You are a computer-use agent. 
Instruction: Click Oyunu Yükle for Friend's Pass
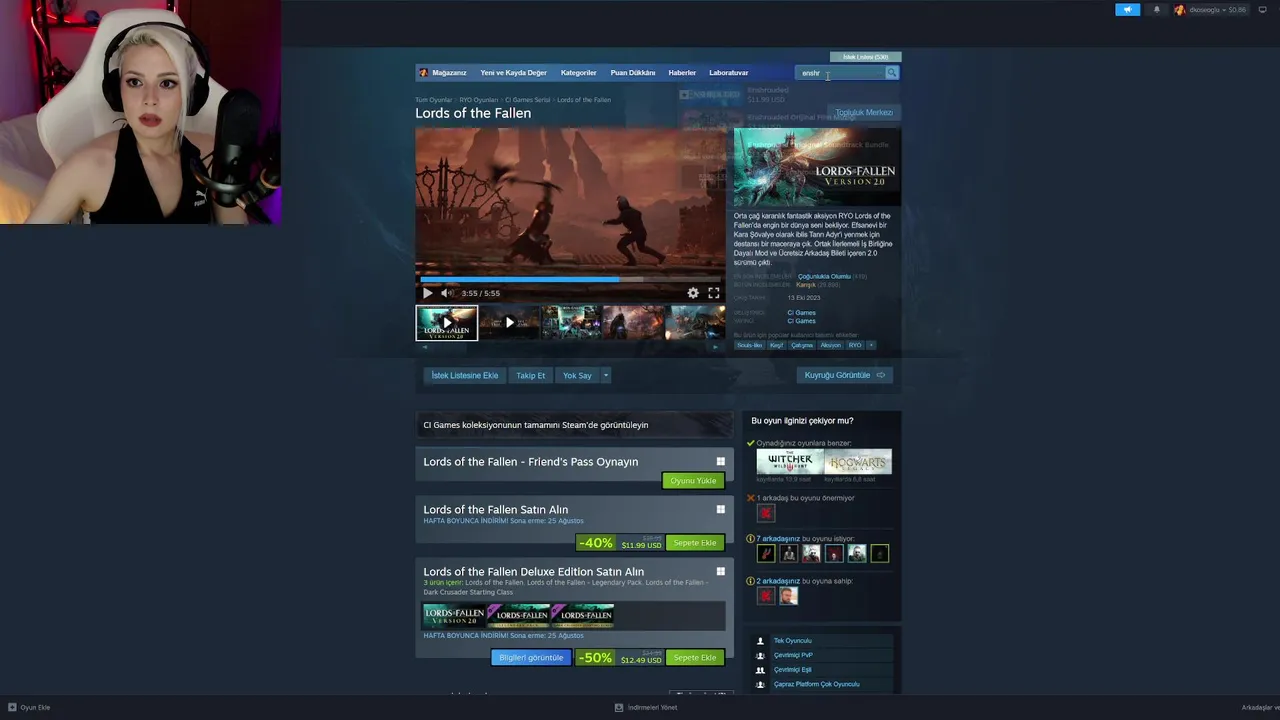(x=693, y=481)
